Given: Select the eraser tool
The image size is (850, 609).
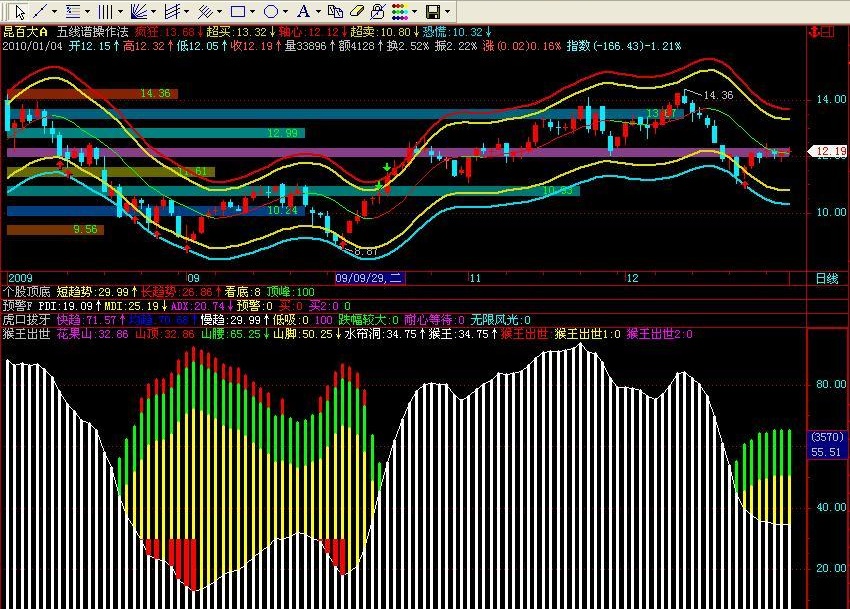Looking at the screenshot, I should tap(357, 11).
